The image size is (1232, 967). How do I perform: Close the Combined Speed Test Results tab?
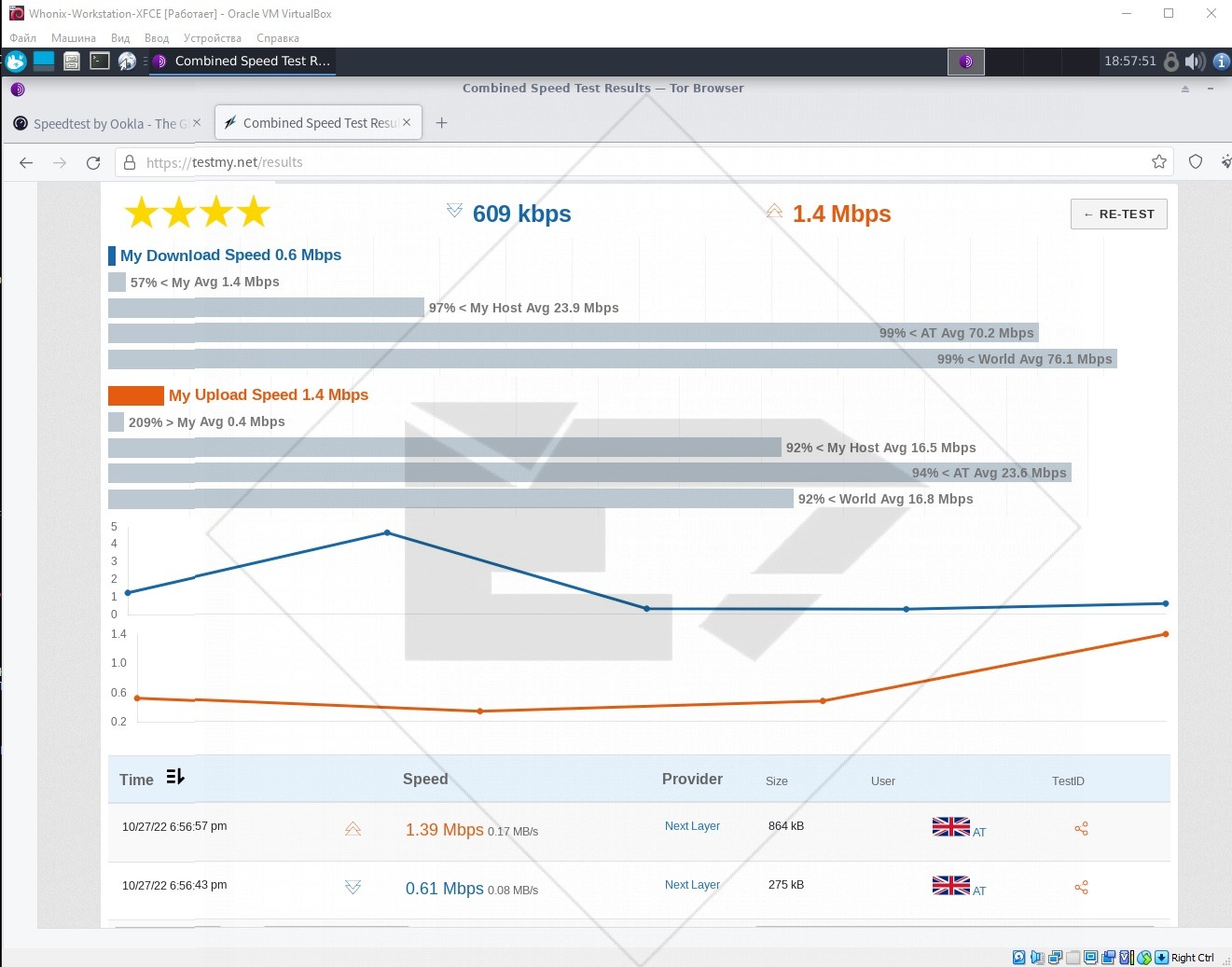coord(407,123)
